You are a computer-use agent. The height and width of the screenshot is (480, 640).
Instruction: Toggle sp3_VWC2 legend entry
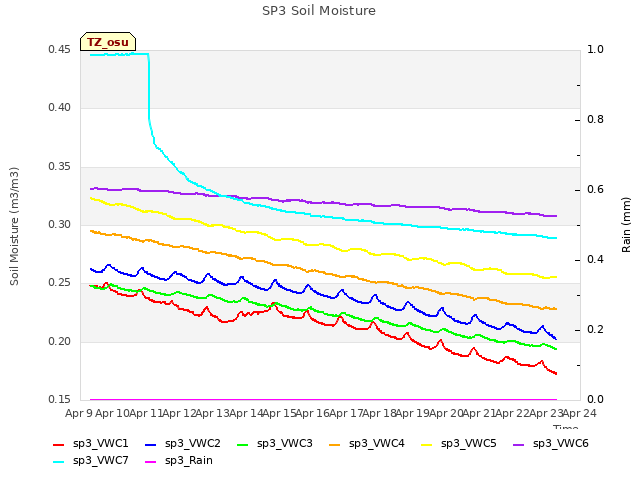182,444
